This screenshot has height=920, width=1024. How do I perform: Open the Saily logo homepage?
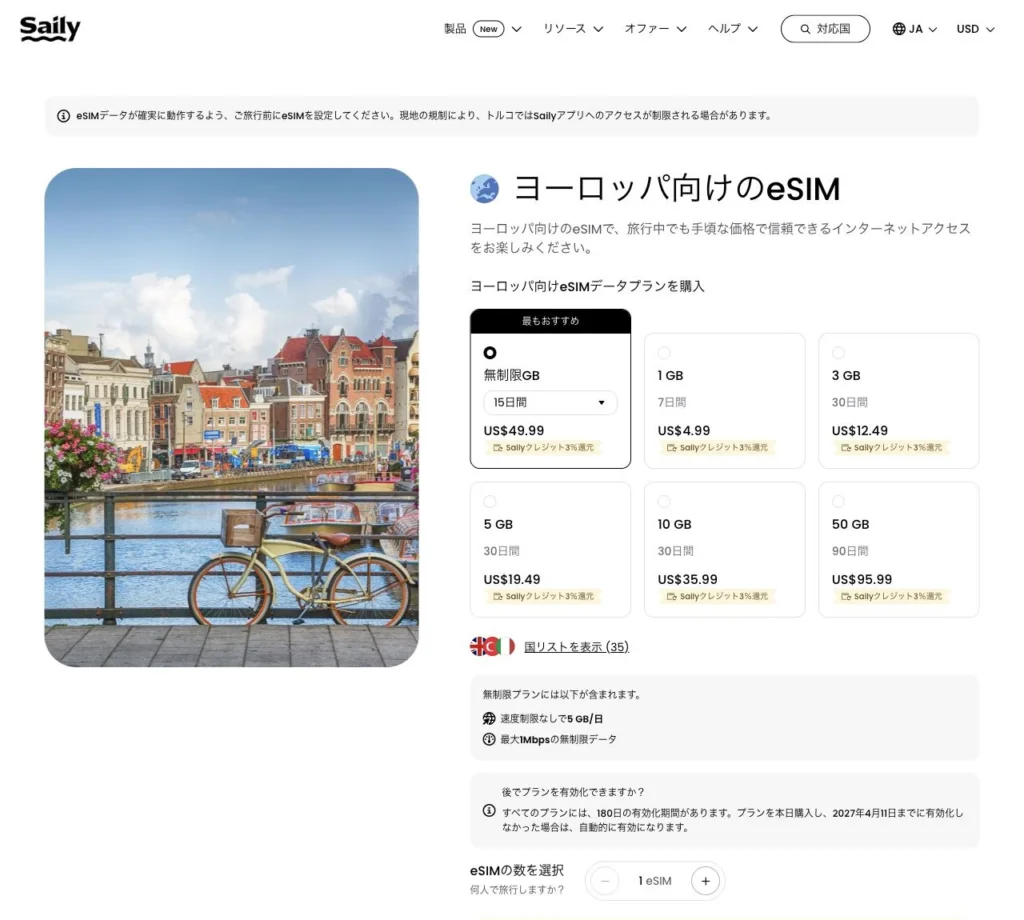[x=50, y=28]
